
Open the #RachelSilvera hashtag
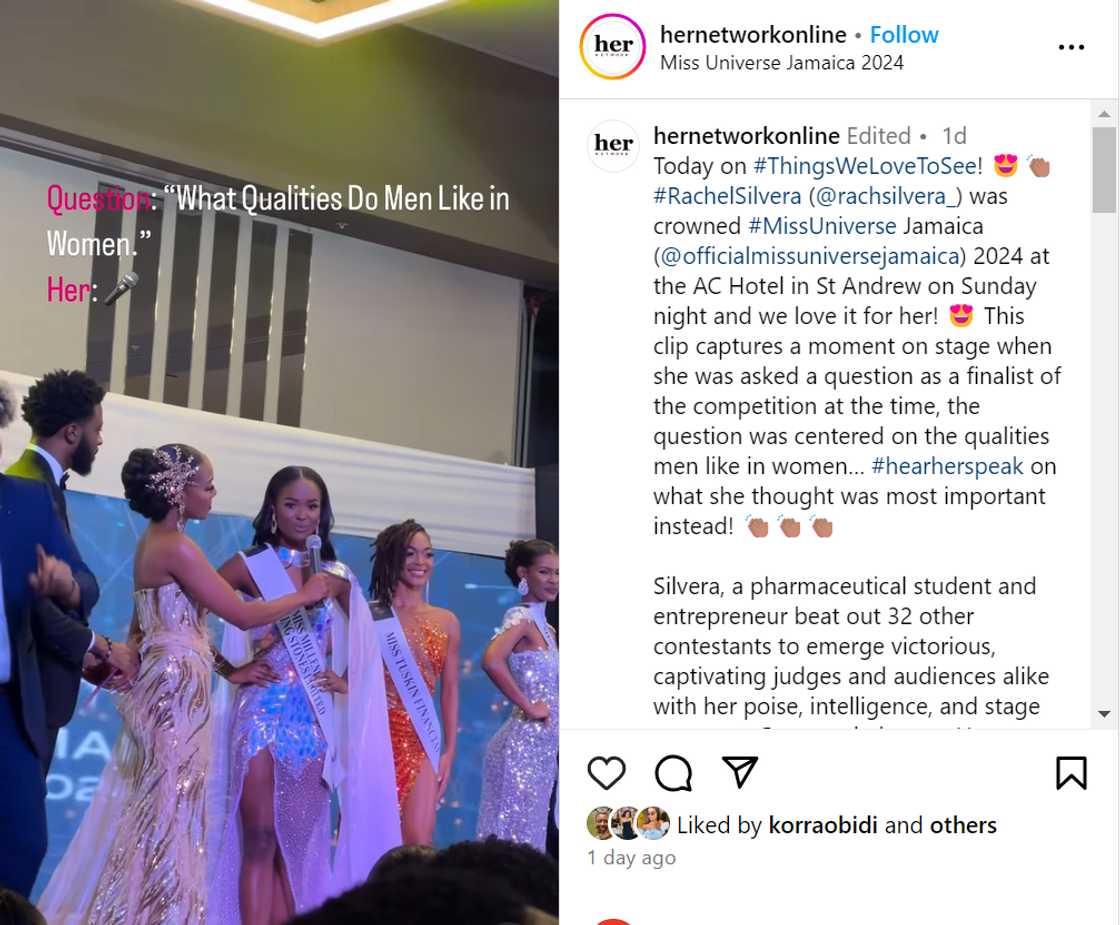tap(727, 196)
